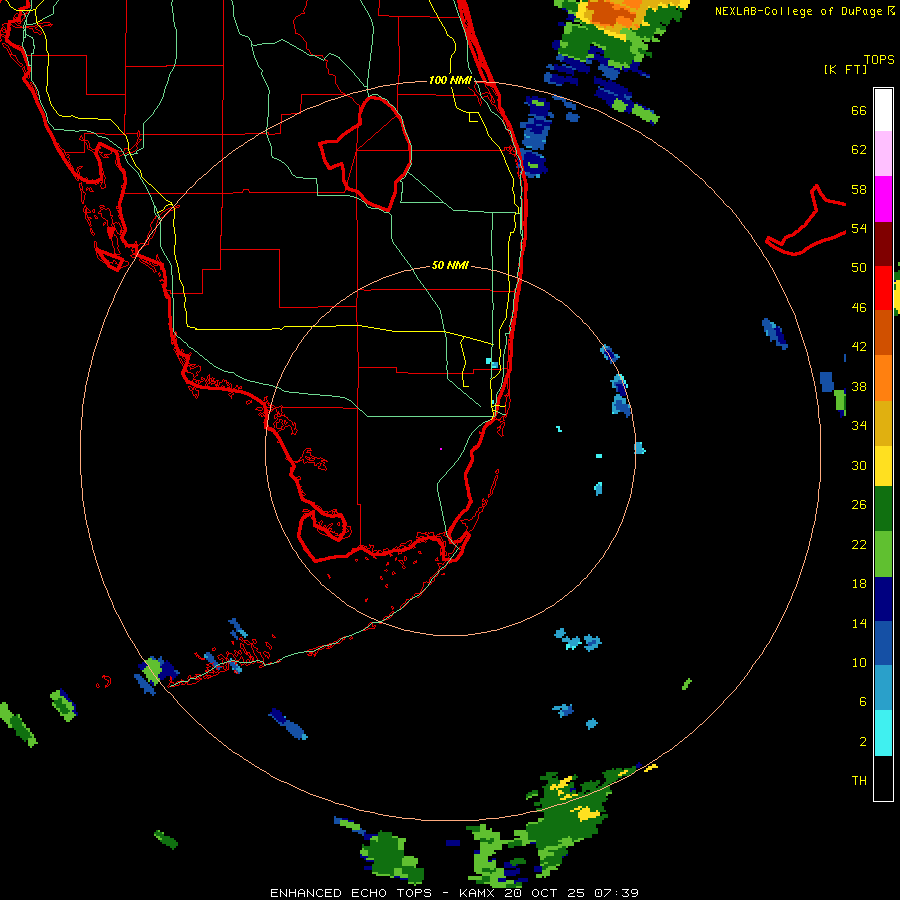Click the 22 legend value
The image size is (900, 900).
click(859, 544)
